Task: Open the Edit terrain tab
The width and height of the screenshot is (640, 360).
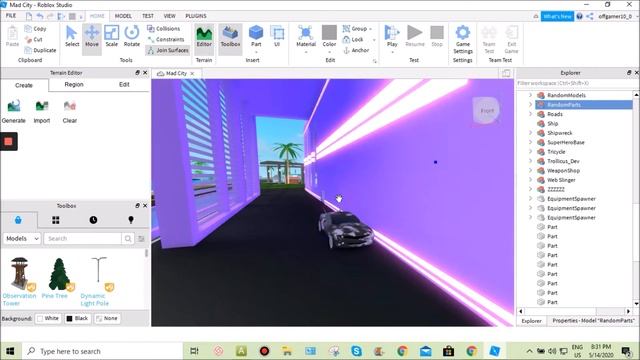Action: (x=124, y=84)
